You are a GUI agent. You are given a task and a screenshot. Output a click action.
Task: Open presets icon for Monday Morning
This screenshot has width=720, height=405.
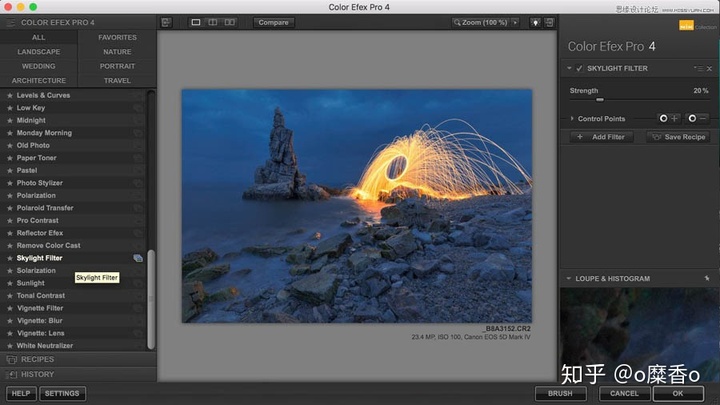click(138, 133)
